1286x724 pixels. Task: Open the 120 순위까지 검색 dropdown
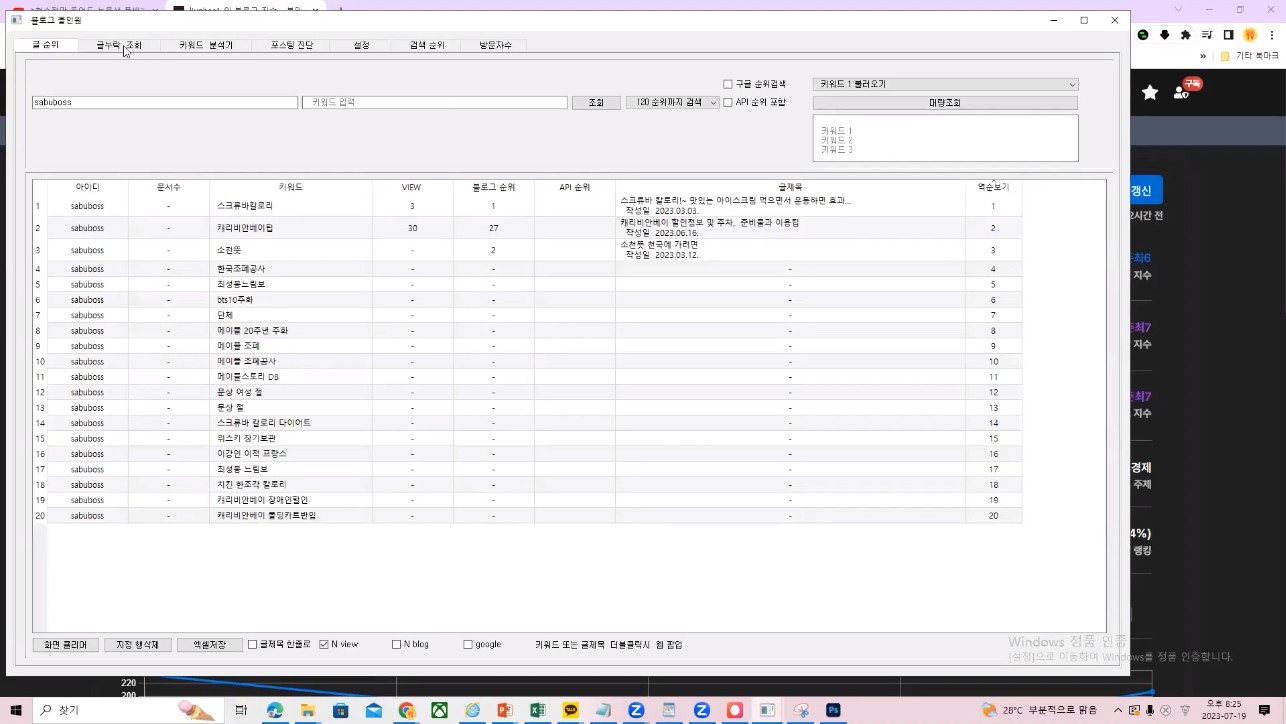(x=672, y=102)
